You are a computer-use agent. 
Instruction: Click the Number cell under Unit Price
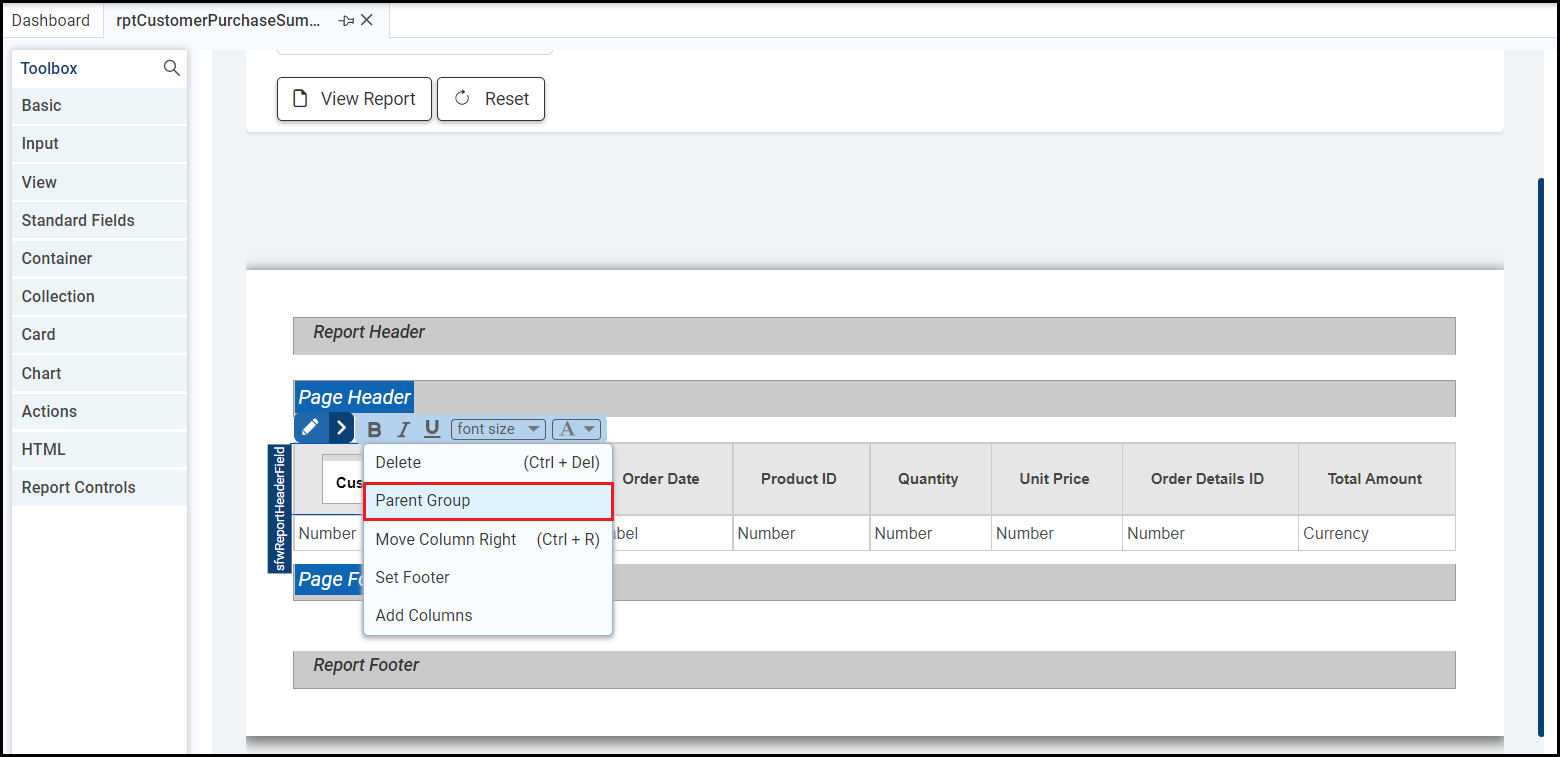[x=1056, y=533]
